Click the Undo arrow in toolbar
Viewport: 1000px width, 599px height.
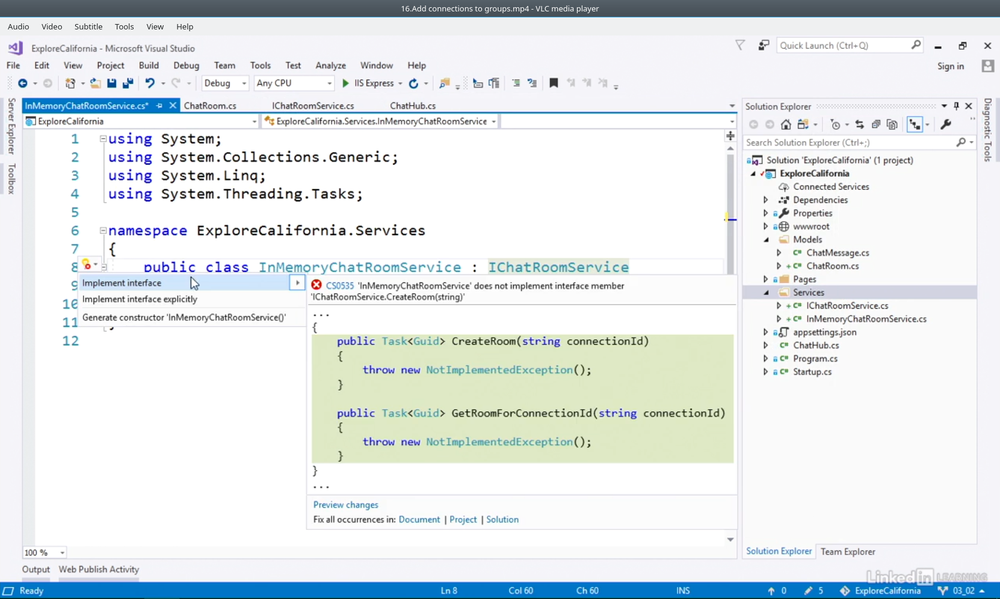(x=149, y=84)
